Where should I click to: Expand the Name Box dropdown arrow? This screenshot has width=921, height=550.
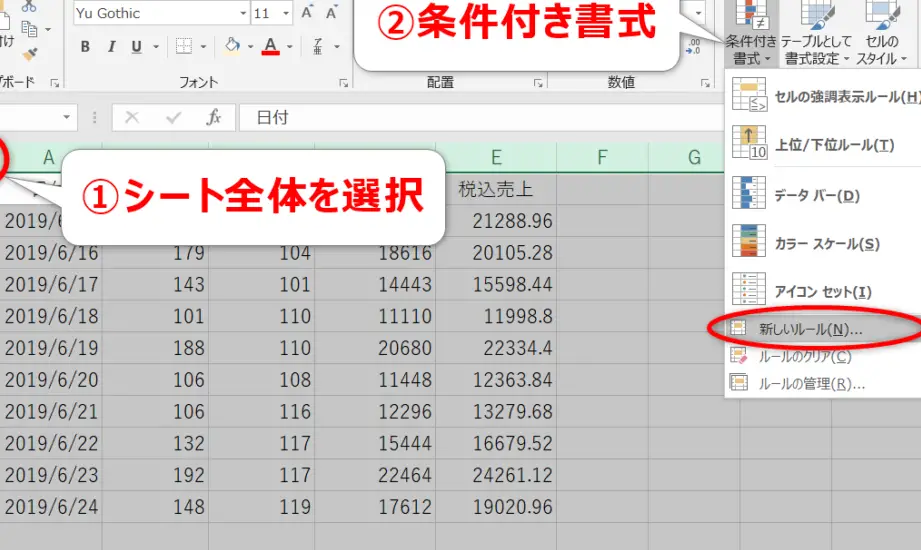[67, 118]
